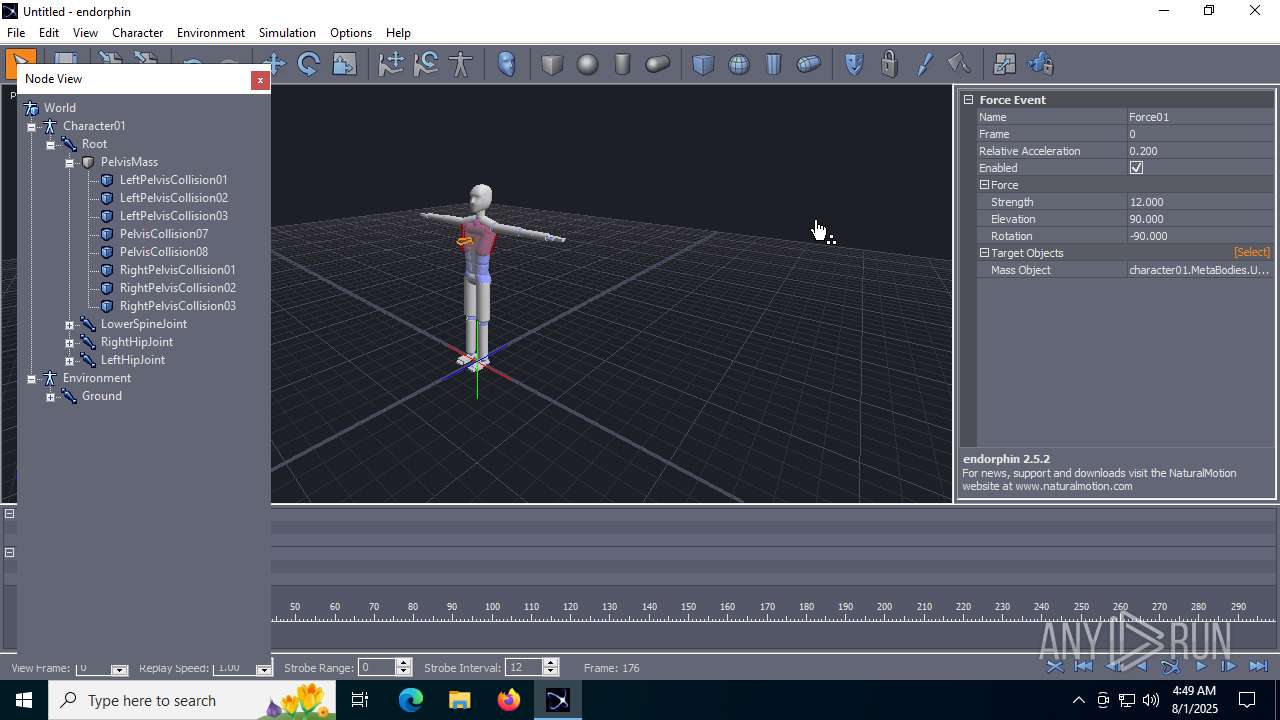Image resolution: width=1280 pixels, height=720 pixels.
Task: Collapse the Root node in tree
Action: 51,145
